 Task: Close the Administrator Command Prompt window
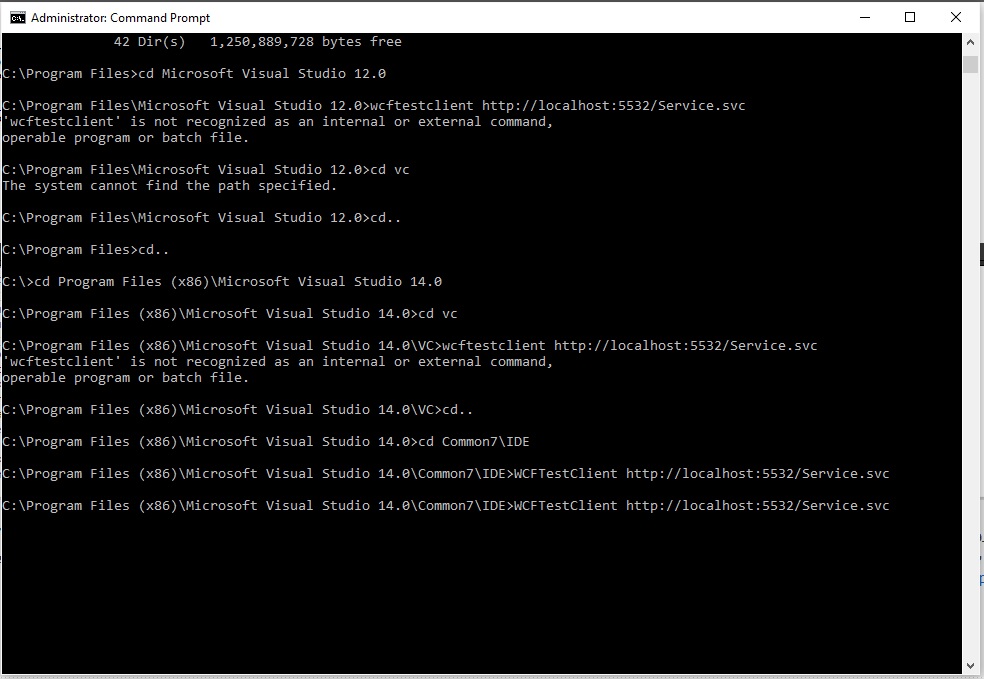(x=955, y=17)
